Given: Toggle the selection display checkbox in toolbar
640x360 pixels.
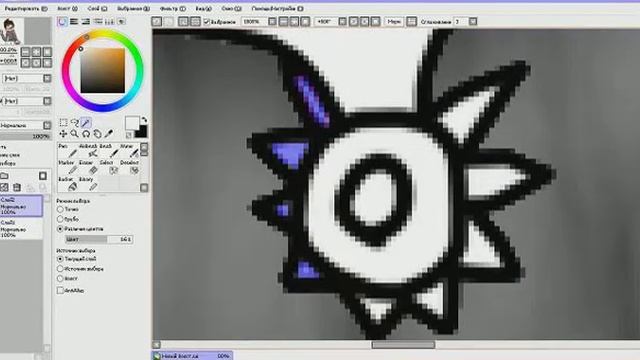Looking at the screenshot, I should pos(207,21).
